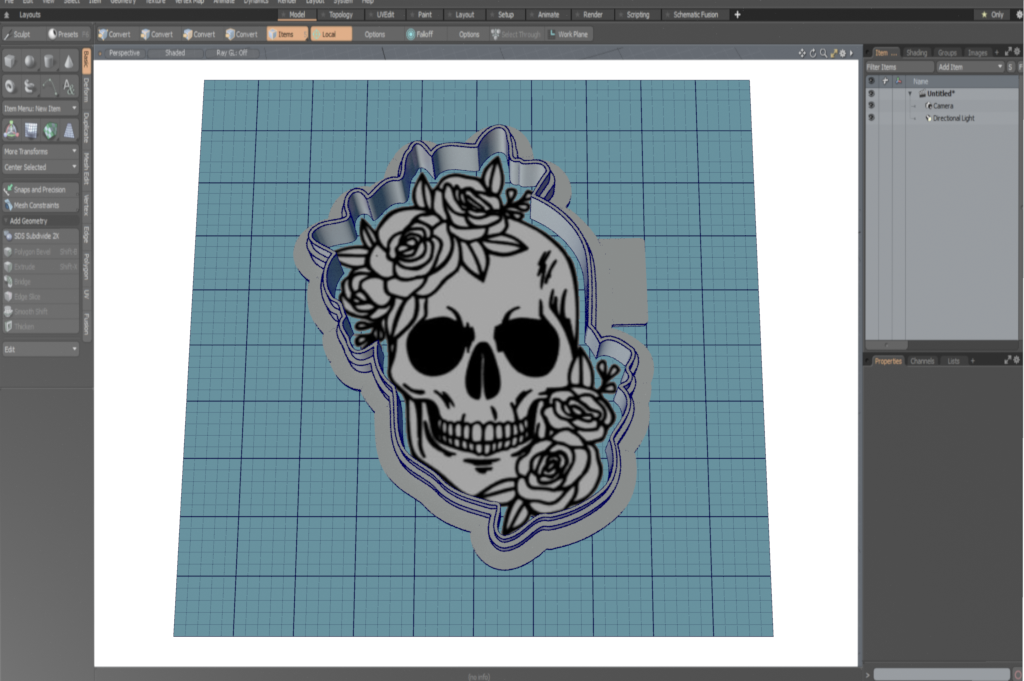Select the Text tool icon
Viewport: 1024px width, 681px height.
coord(69,86)
